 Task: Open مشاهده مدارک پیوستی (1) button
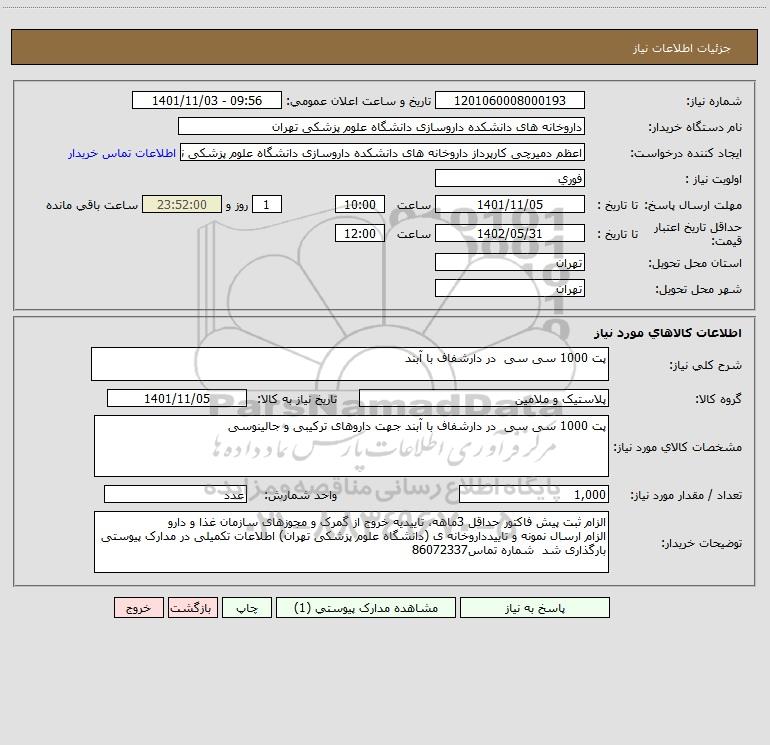click(x=366, y=607)
